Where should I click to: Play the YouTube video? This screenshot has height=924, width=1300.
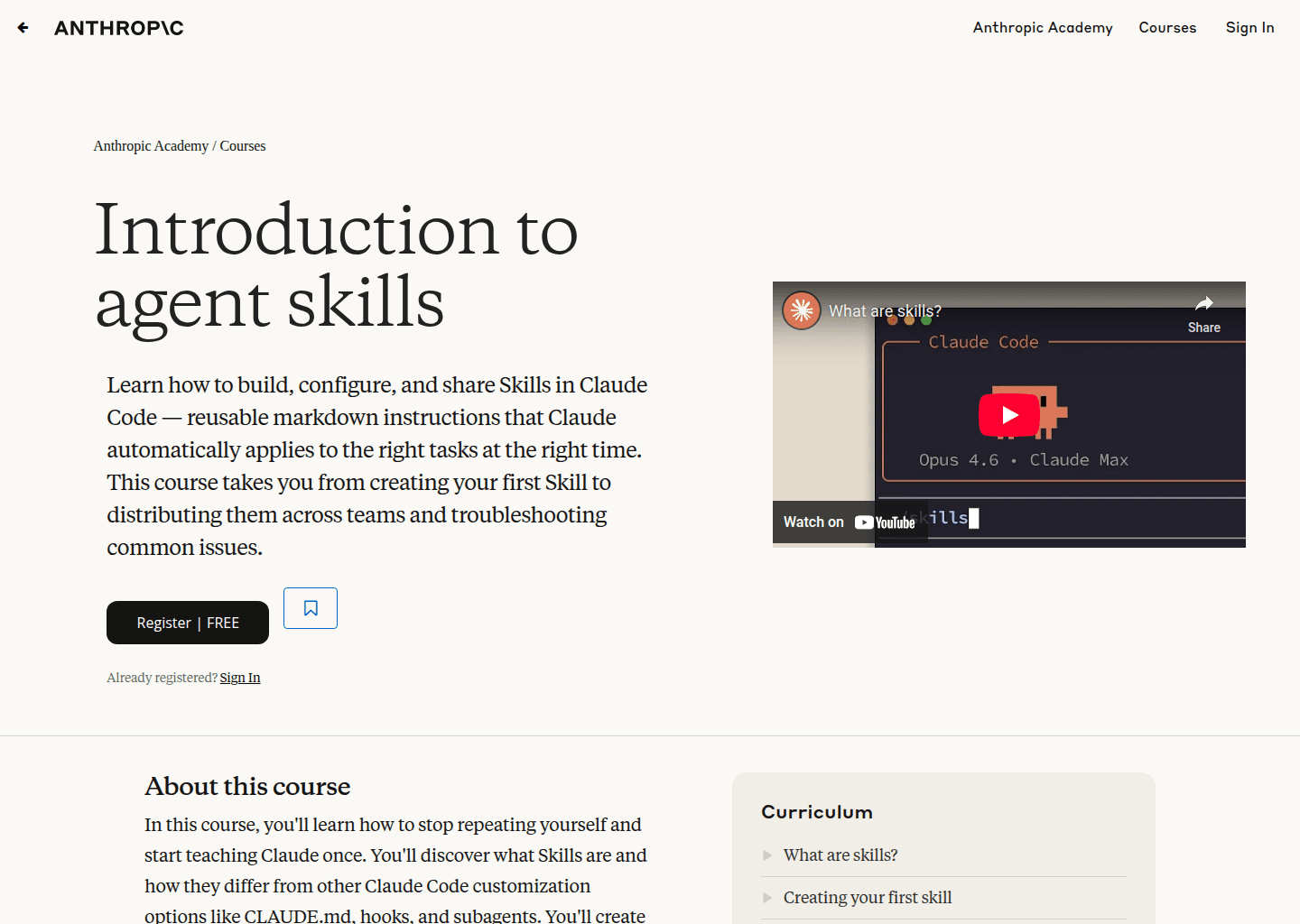click(1009, 415)
